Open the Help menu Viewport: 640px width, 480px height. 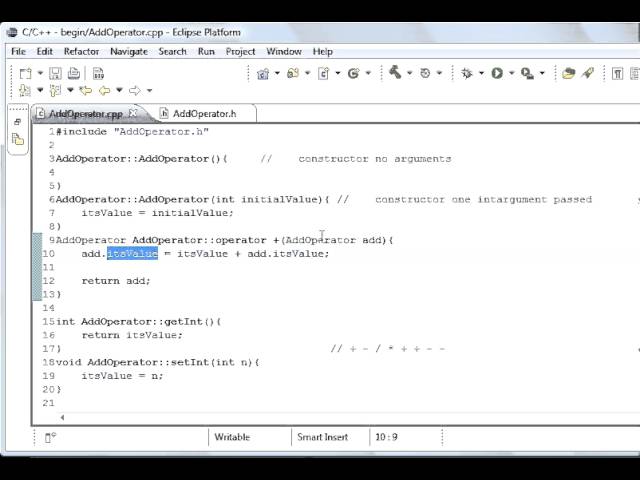322,51
